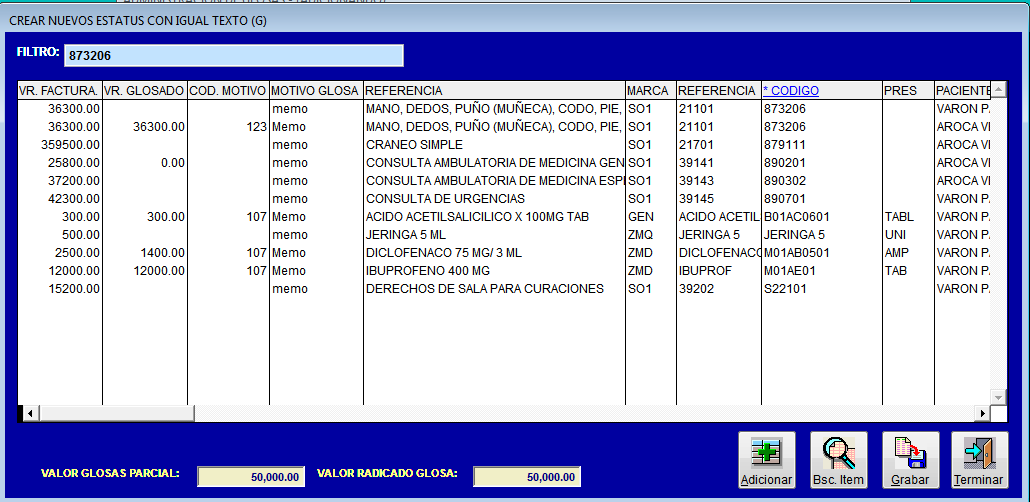The width and height of the screenshot is (1030, 502).
Task: Click the horizontal scrollbar thumb
Action: [116, 413]
